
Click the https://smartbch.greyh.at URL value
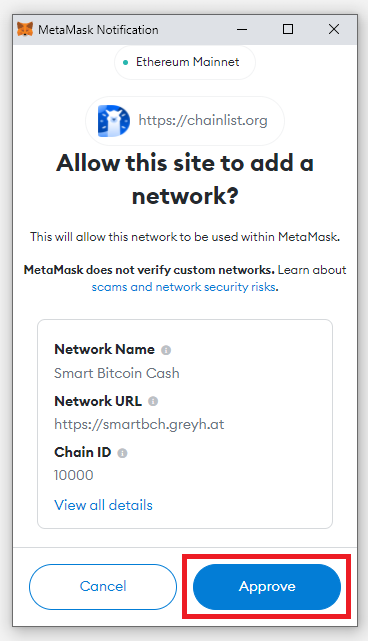pos(139,424)
